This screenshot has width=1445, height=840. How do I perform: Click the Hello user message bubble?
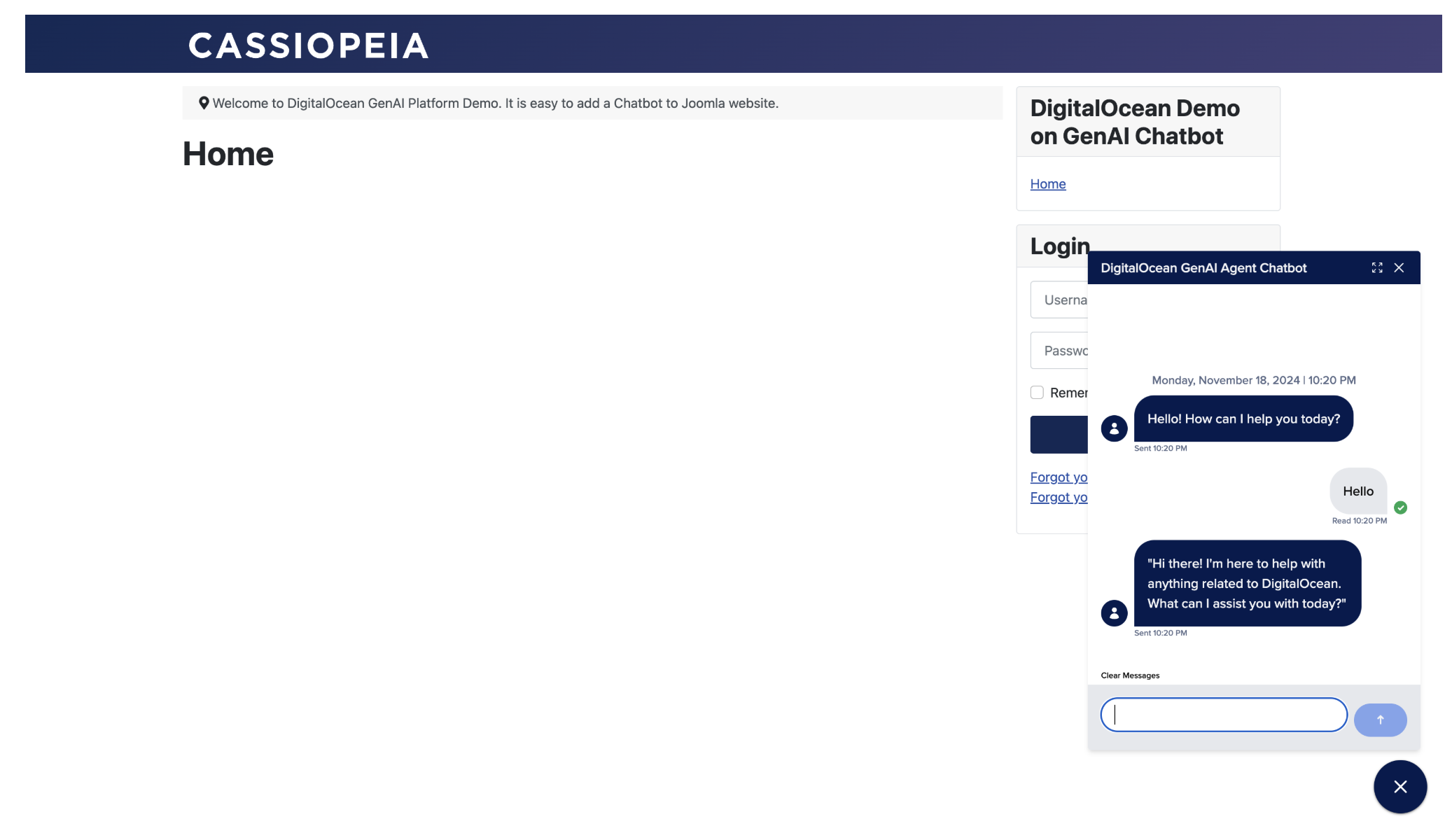point(1357,491)
